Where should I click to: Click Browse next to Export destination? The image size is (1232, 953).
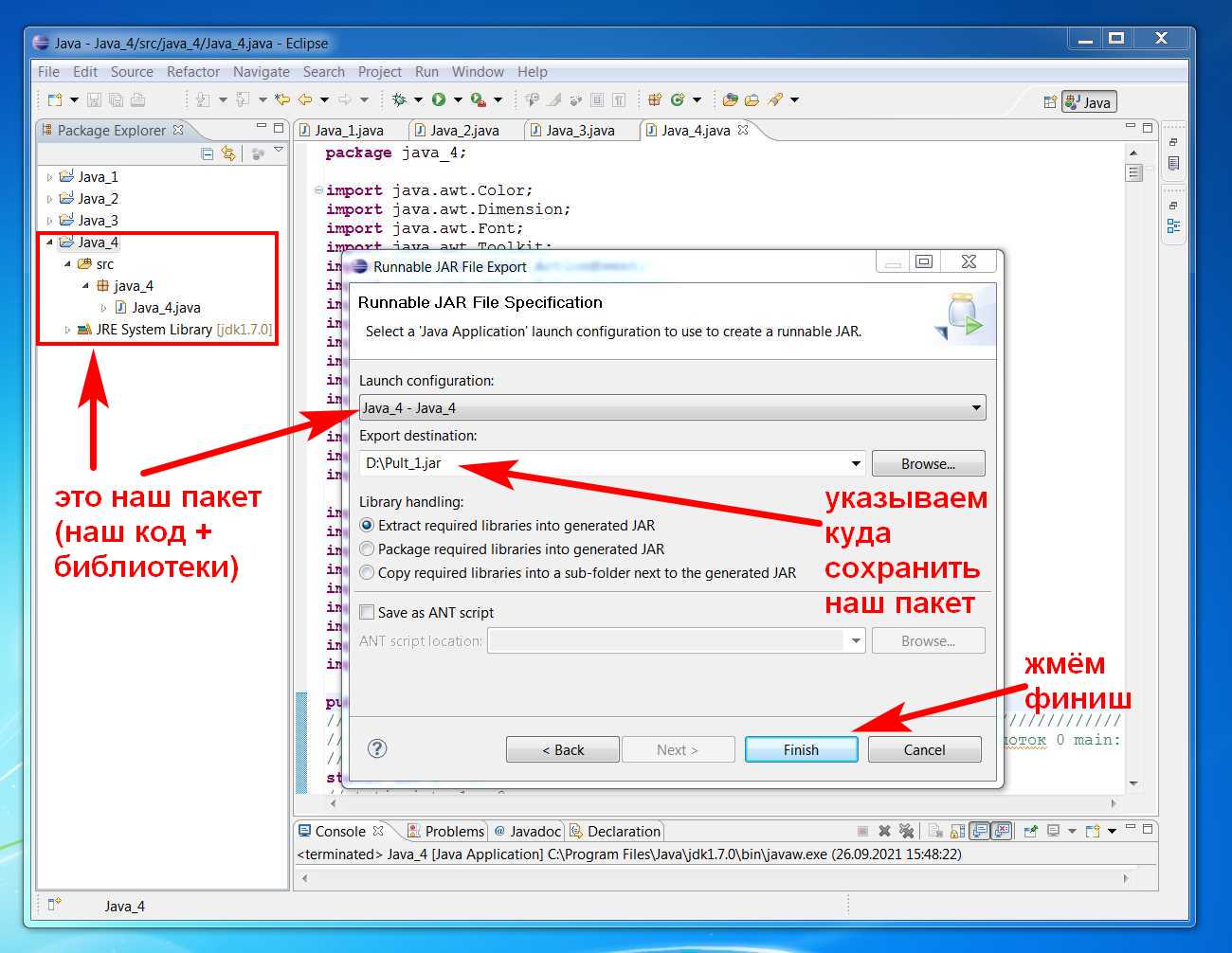pyautogui.click(x=928, y=463)
